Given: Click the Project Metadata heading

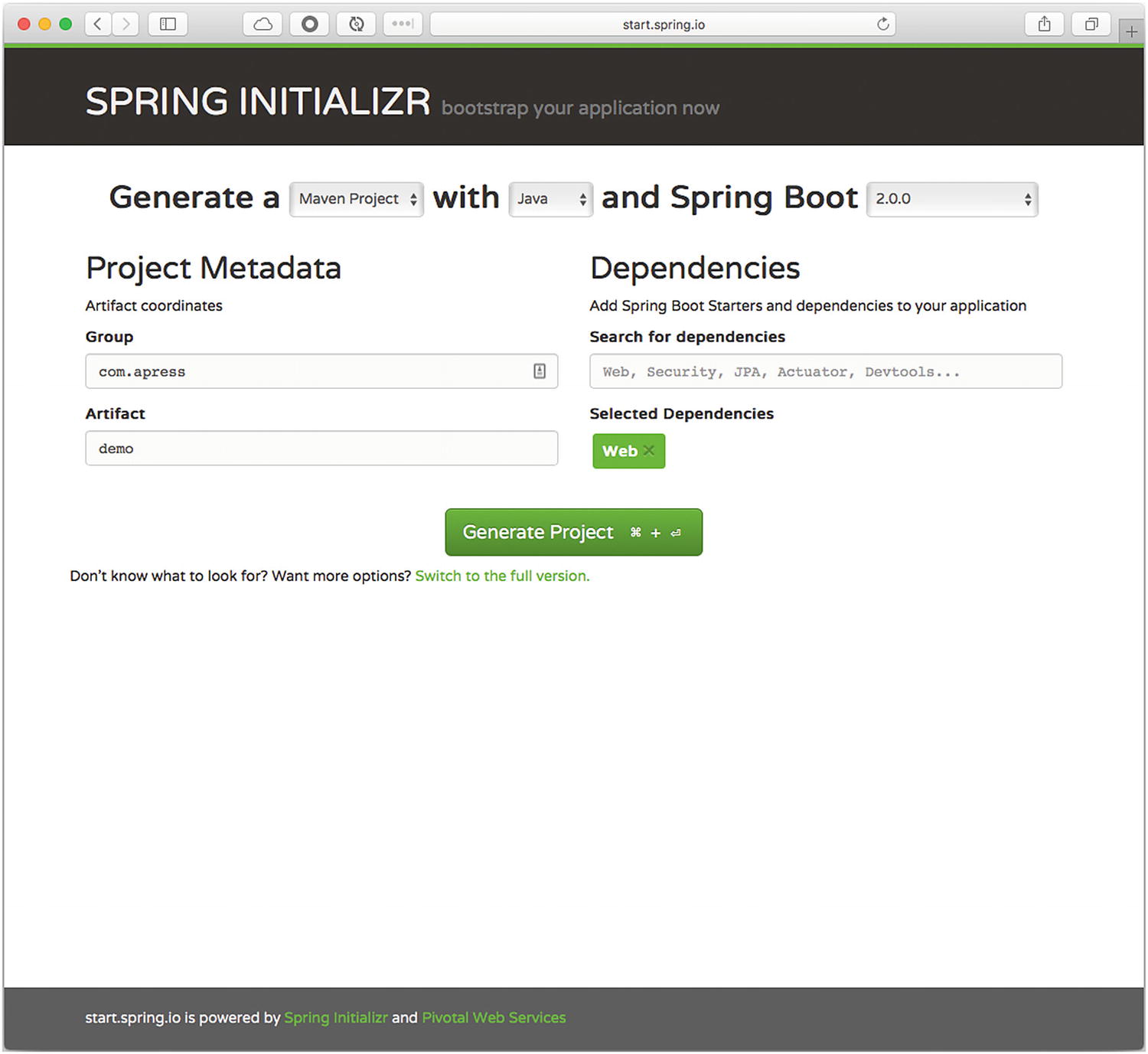Looking at the screenshot, I should pos(214,269).
